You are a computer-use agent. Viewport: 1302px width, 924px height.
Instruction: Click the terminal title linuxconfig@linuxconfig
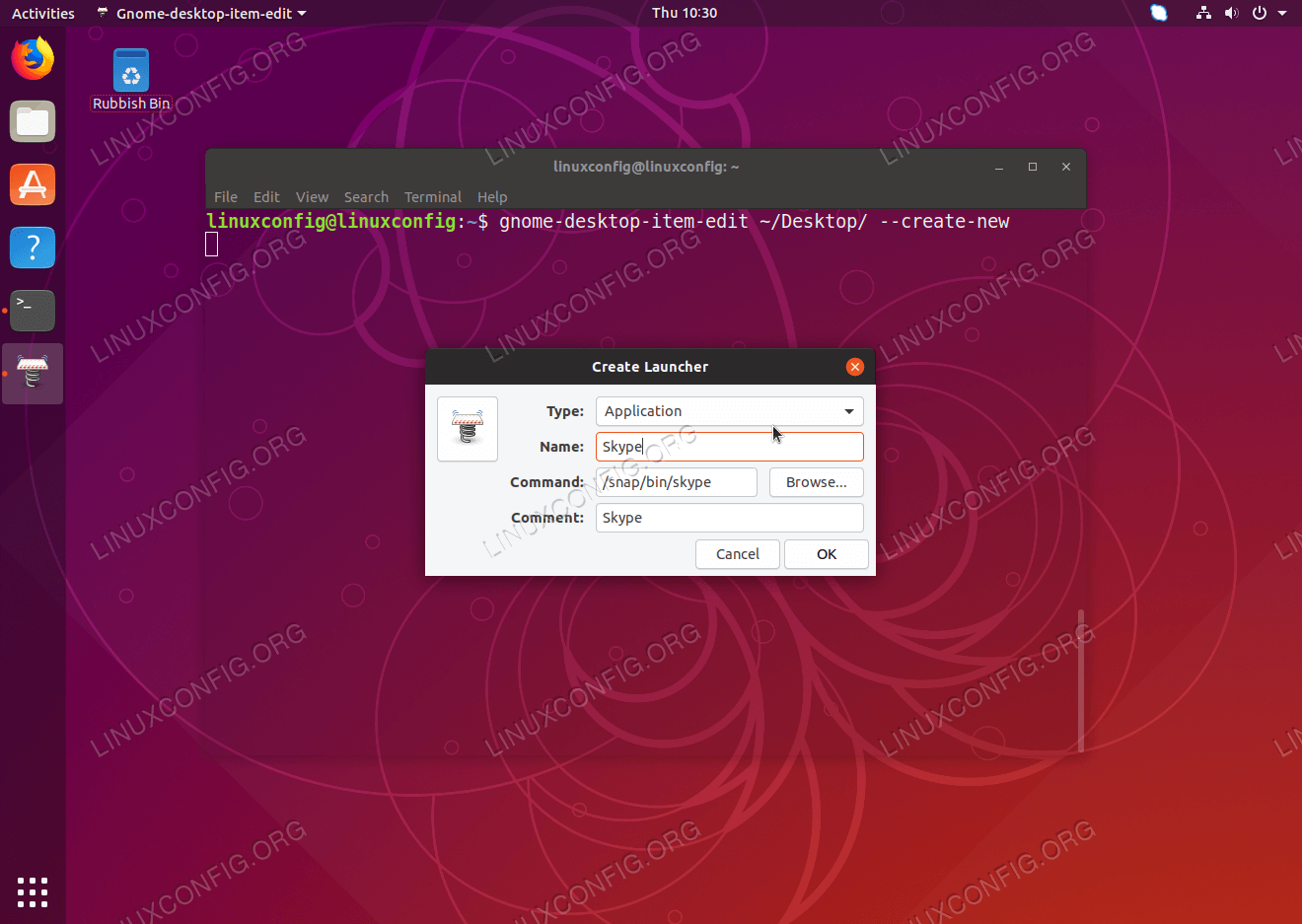pyautogui.click(x=646, y=167)
